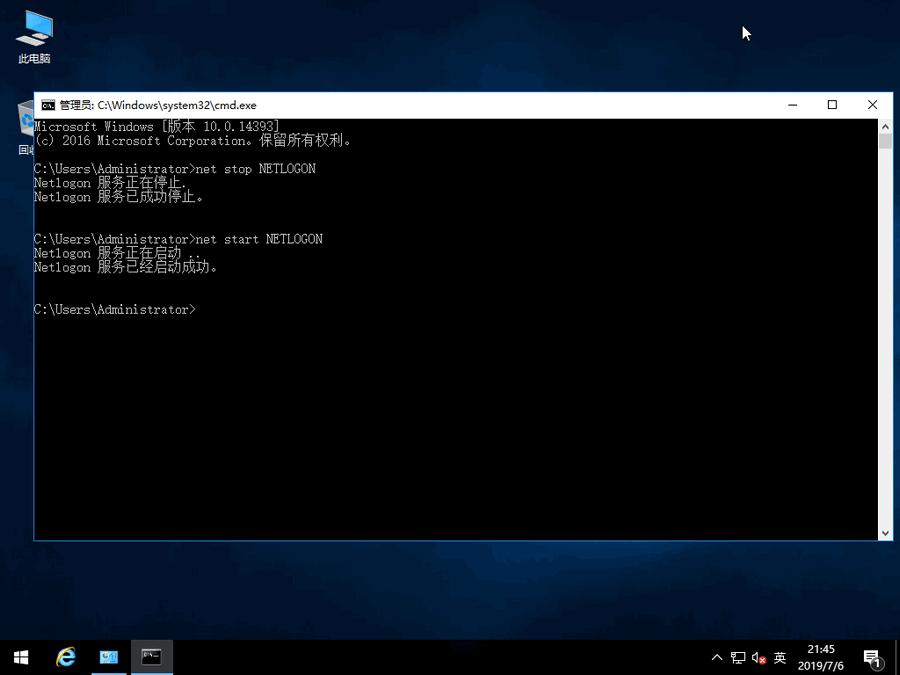This screenshot has height=675, width=900.
Task: Maximize the command prompt window
Action: [x=832, y=105]
